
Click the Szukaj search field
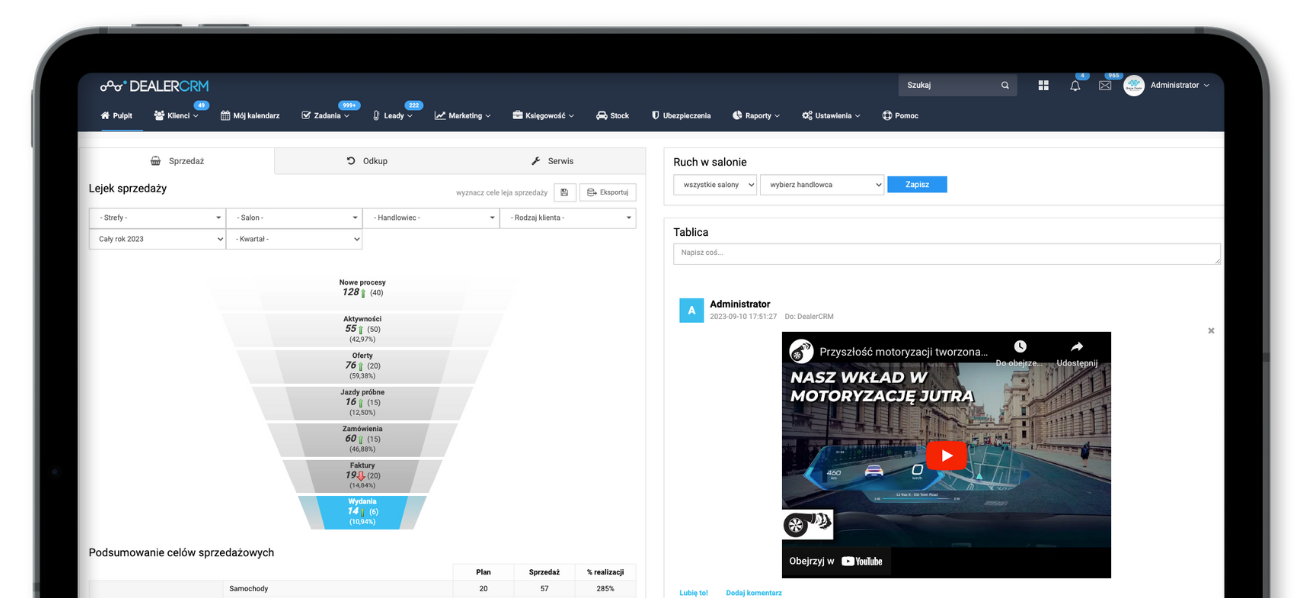pyautogui.click(x=948, y=86)
